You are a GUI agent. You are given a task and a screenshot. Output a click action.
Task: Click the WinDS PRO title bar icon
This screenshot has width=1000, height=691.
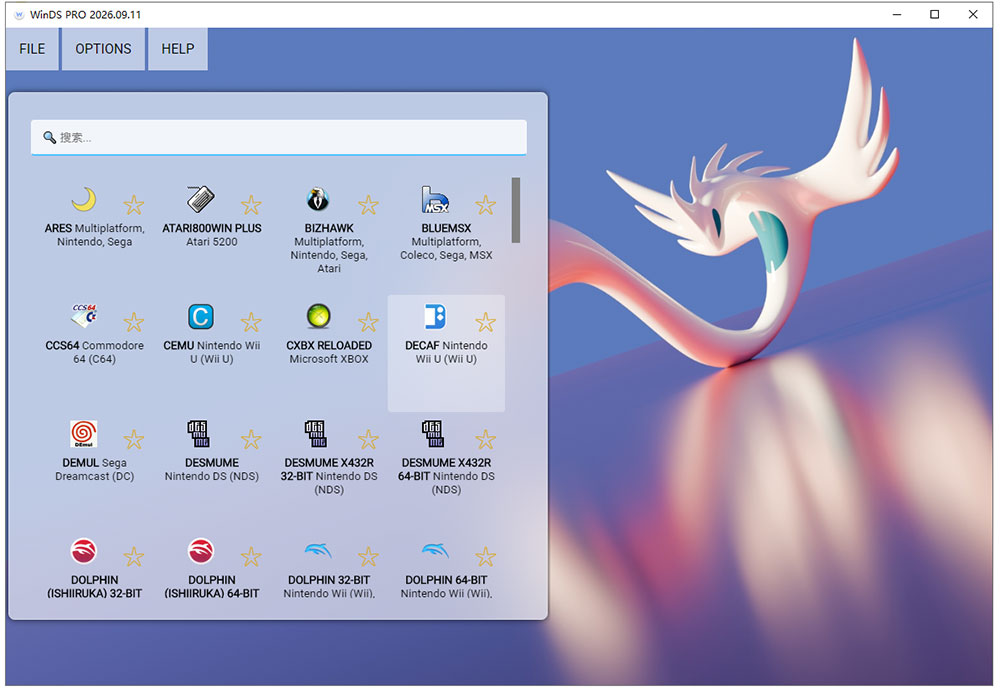[x=18, y=15]
